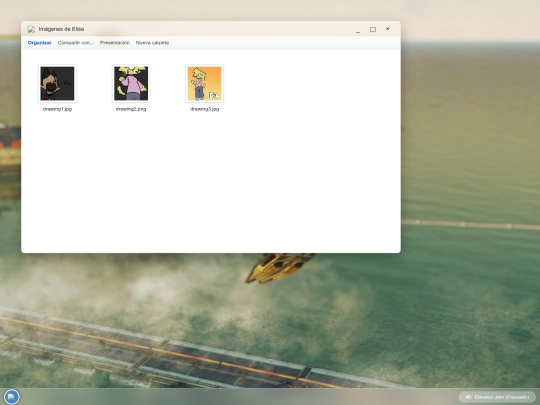Select the drawing3.jpg thumbnail
The image size is (540, 405).
(205, 83)
